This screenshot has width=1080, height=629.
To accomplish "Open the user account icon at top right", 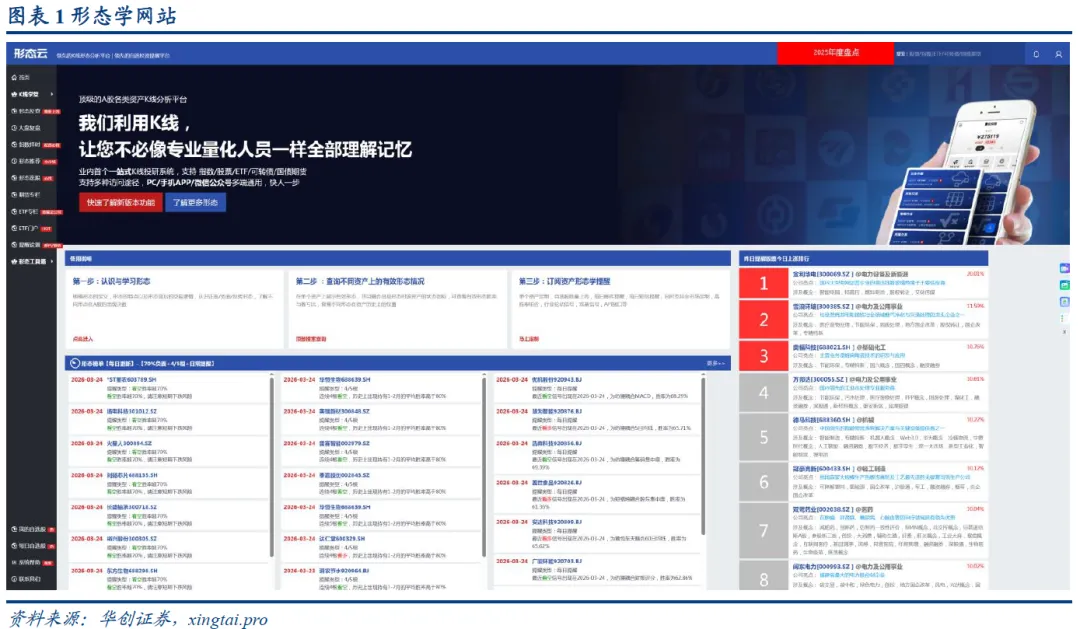I will [x=1058, y=54].
